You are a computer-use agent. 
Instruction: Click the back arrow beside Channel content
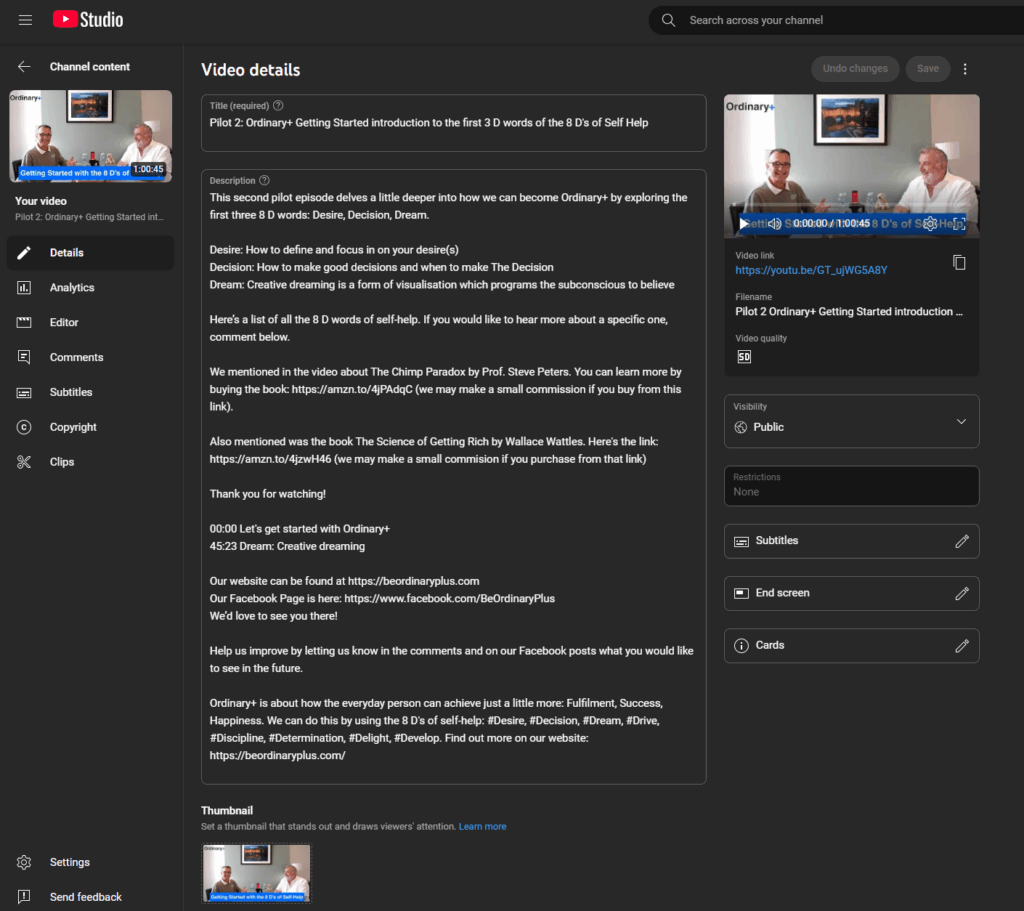24,67
